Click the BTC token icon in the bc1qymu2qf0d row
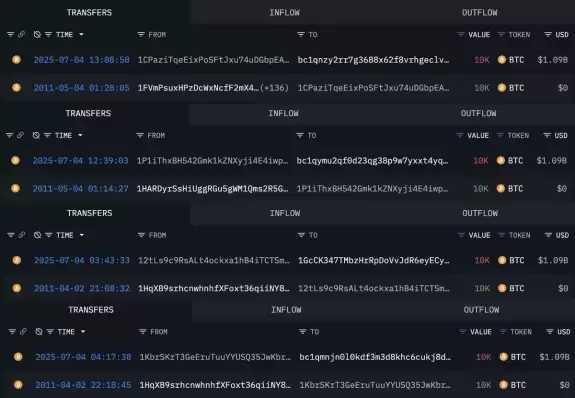 [501, 160]
